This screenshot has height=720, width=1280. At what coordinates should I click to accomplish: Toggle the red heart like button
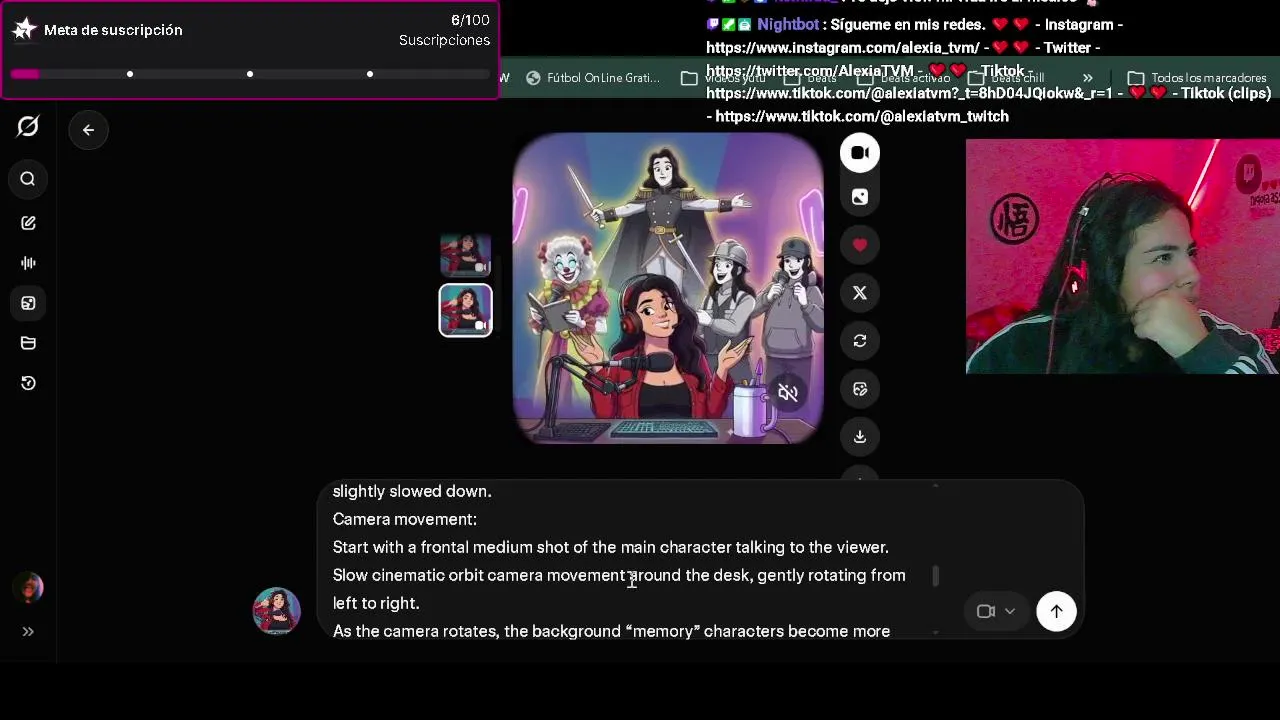860,245
